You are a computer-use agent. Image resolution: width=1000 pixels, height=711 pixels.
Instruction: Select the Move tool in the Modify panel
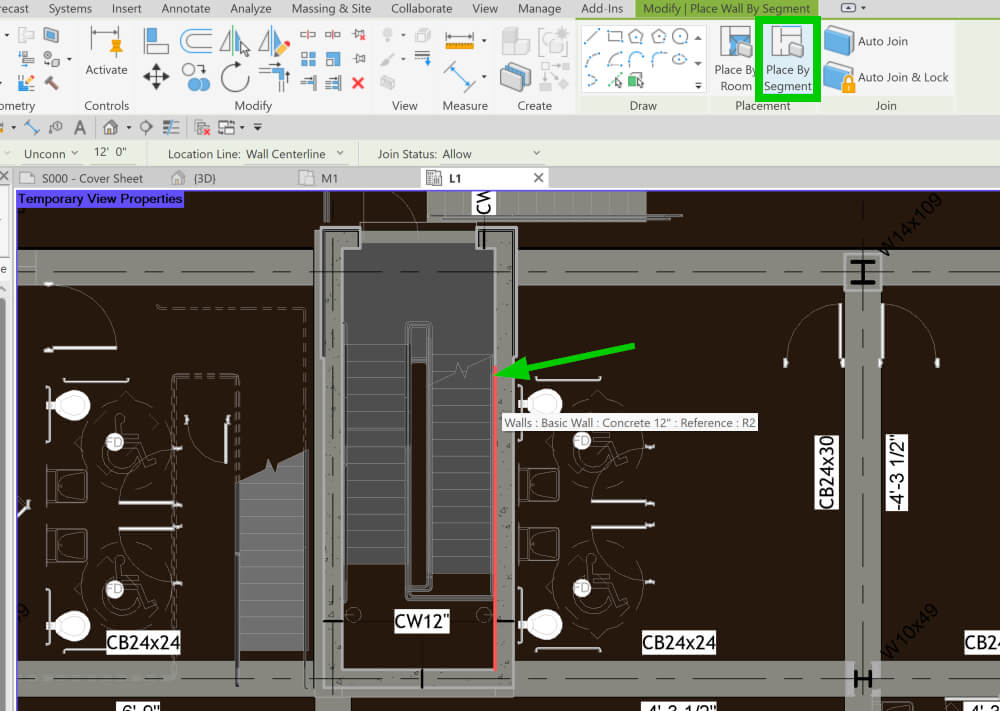156,76
